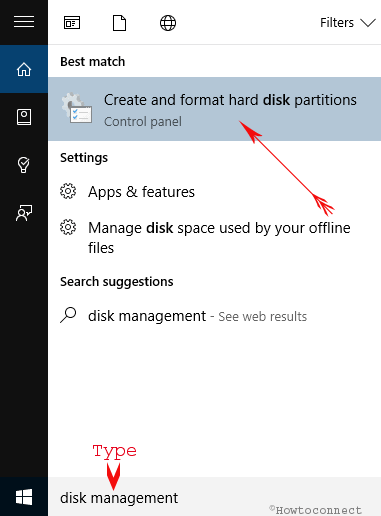This screenshot has height=516, width=381.
Task: Open the Notebook icon in sidebar
Action: 24,117
